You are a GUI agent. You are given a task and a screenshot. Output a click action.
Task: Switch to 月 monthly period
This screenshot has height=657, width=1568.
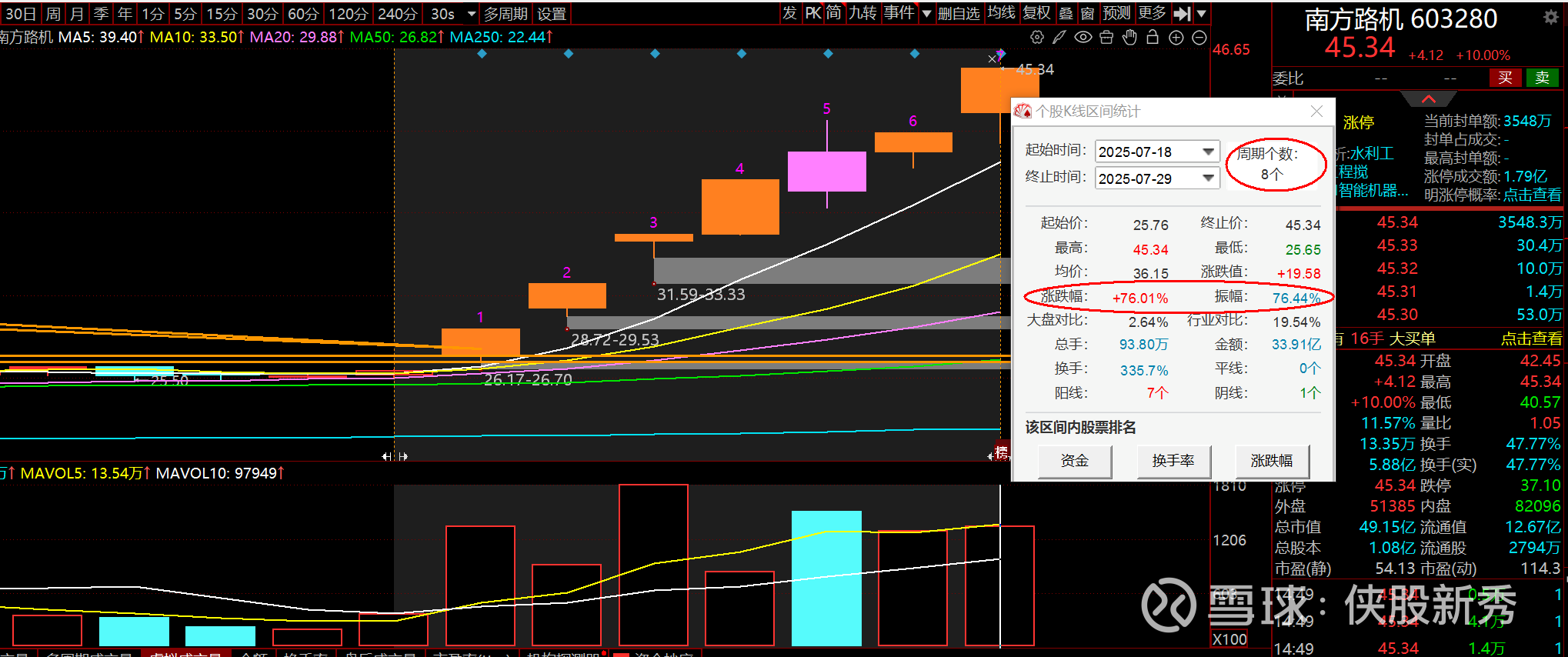coord(77,14)
